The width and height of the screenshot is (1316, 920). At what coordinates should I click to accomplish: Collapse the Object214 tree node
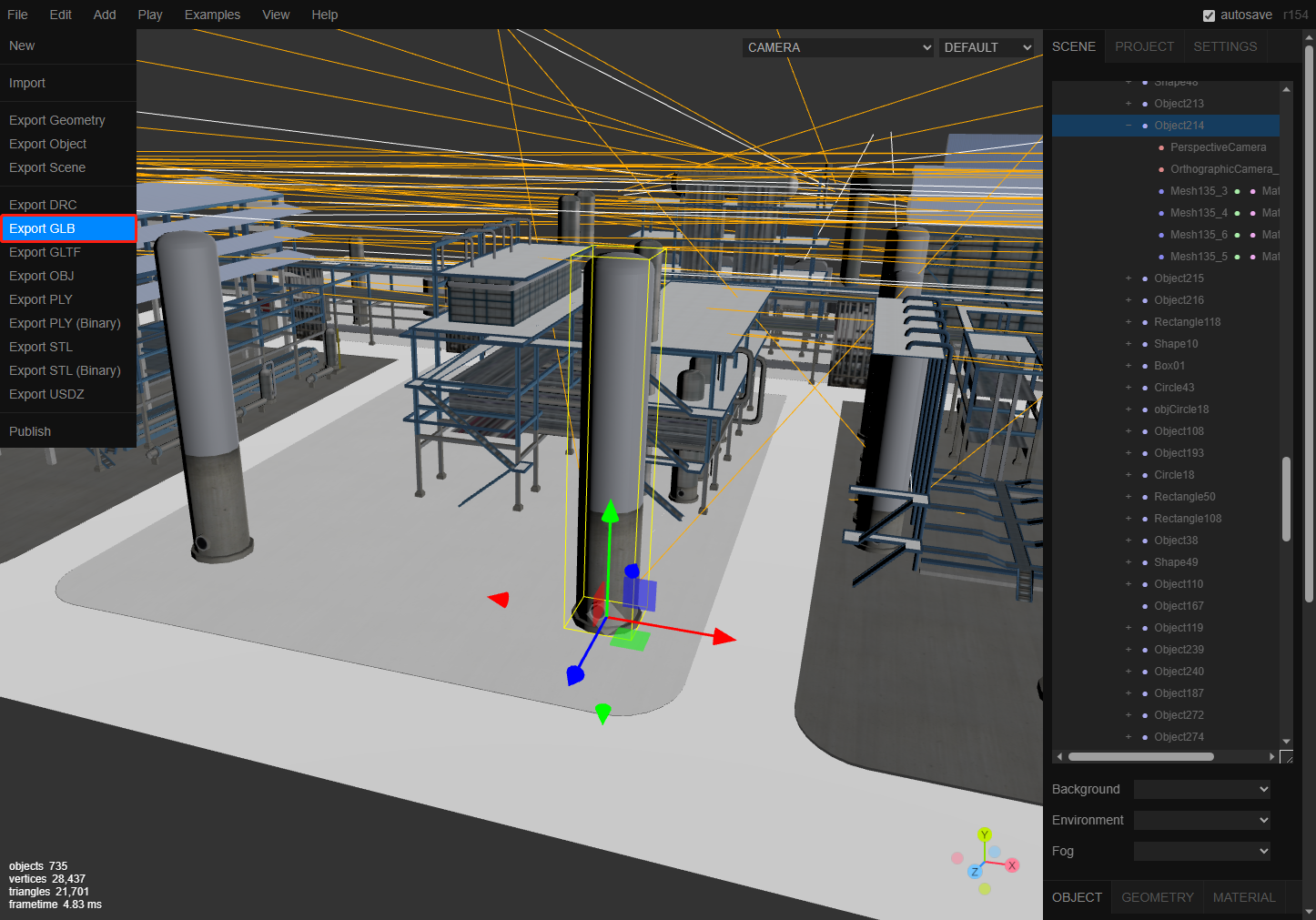(x=1129, y=126)
